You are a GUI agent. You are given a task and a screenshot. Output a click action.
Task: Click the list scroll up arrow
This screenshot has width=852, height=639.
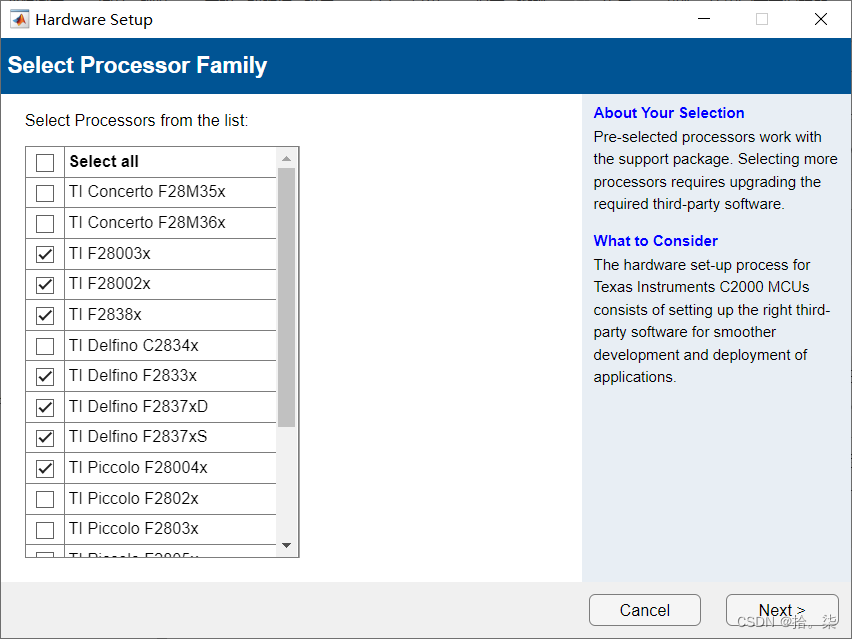pyautogui.click(x=286, y=159)
